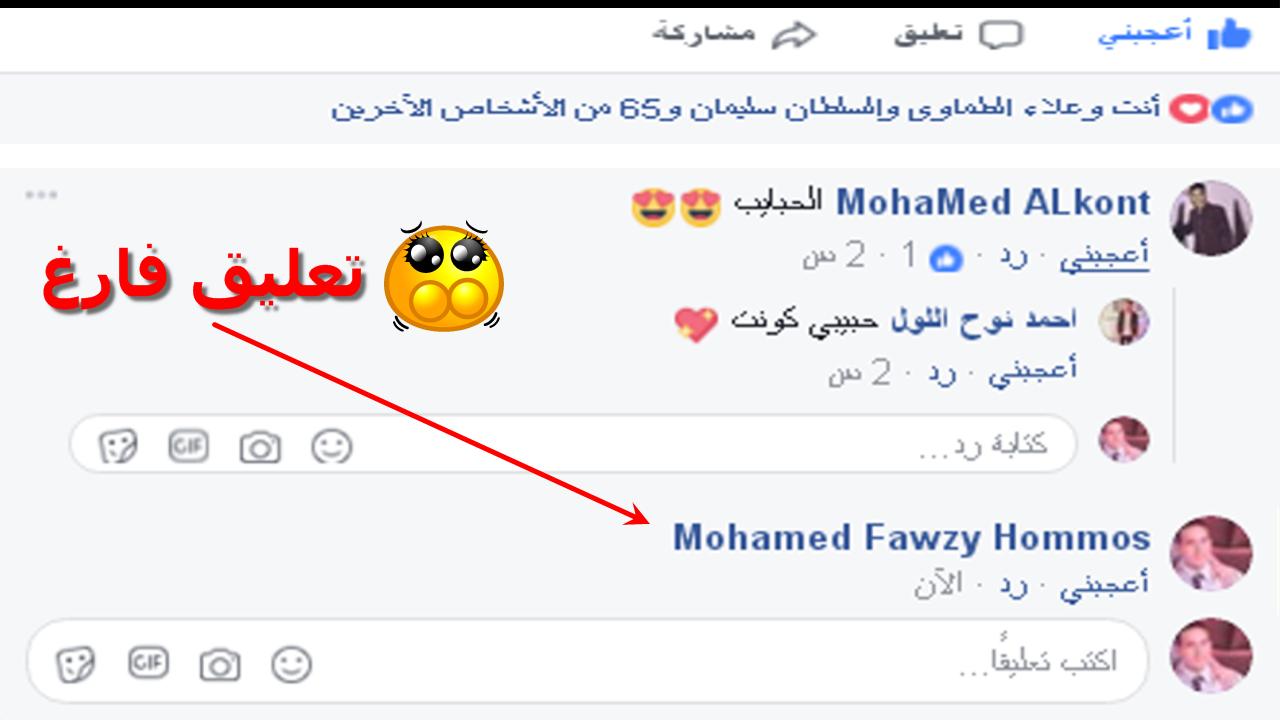Screen dimensions: 1280x720
Task: View the list of people who reacted
Action: pyautogui.click(x=744, y=108)
